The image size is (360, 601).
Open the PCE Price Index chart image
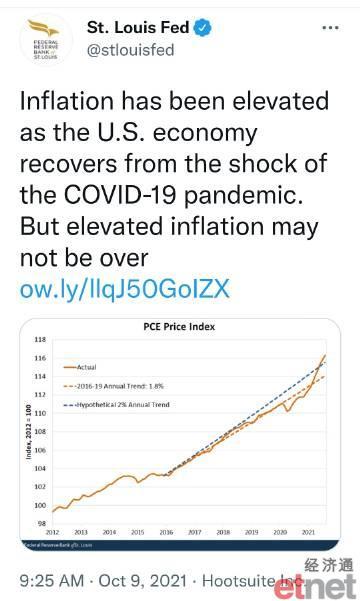[180, 435]
